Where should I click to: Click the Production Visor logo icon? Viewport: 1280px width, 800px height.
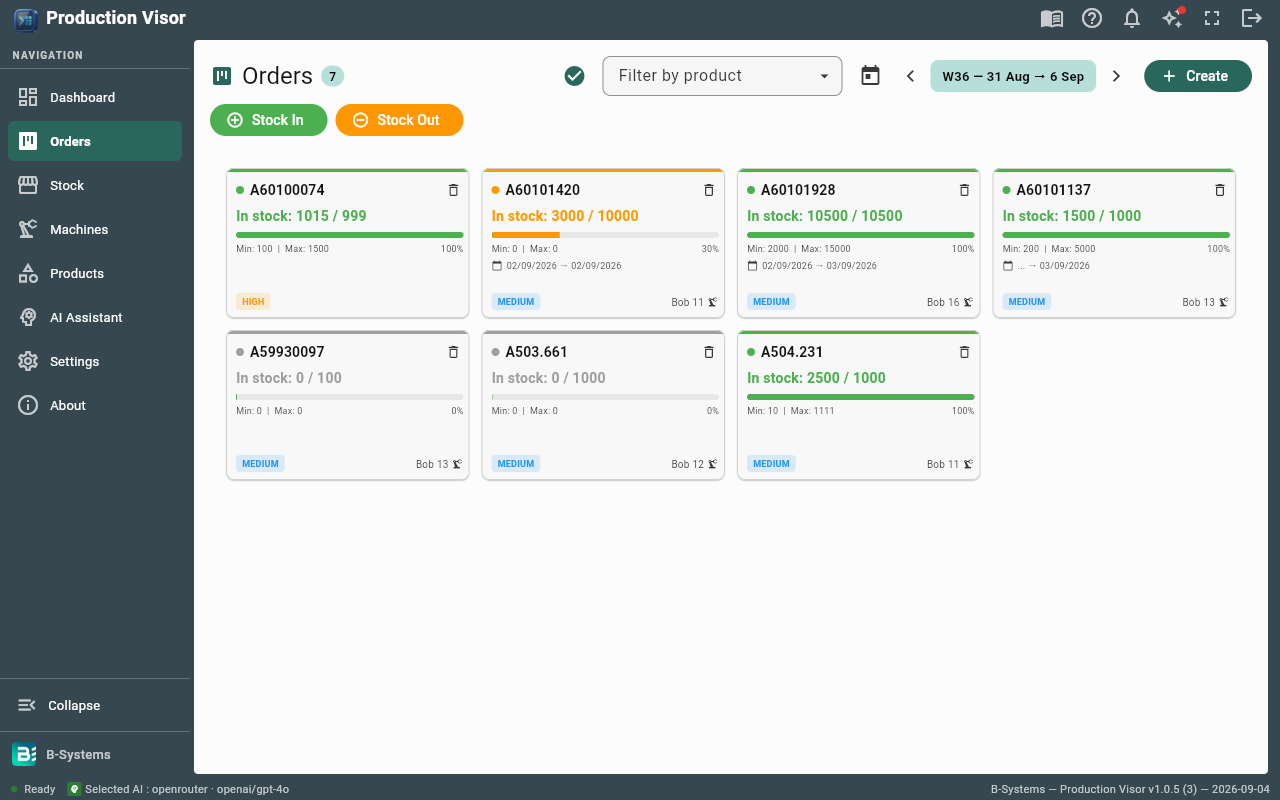(26, 18)
